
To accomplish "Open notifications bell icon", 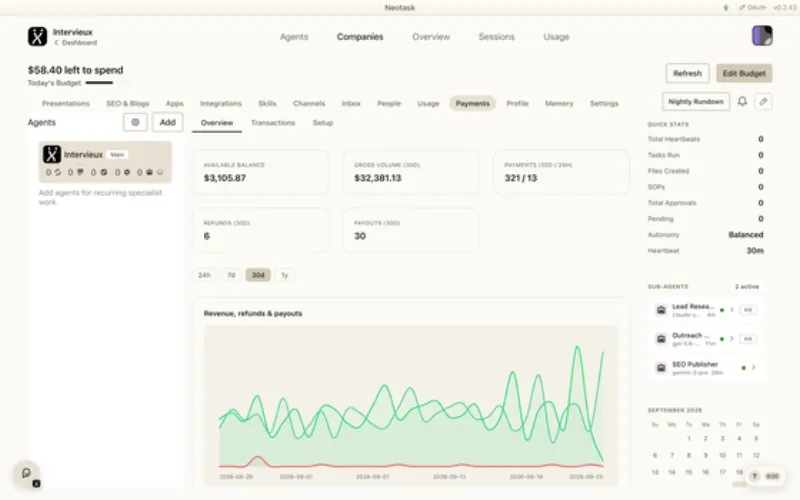I will coord(742,102).
